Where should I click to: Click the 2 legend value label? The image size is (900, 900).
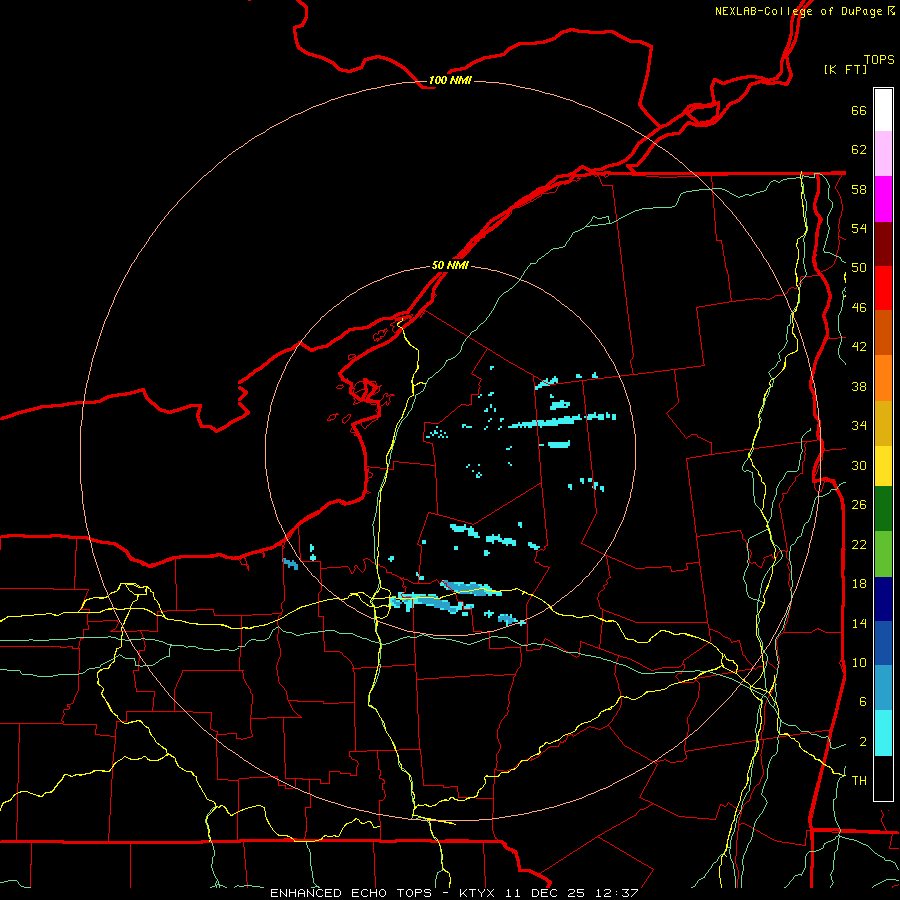863,741
